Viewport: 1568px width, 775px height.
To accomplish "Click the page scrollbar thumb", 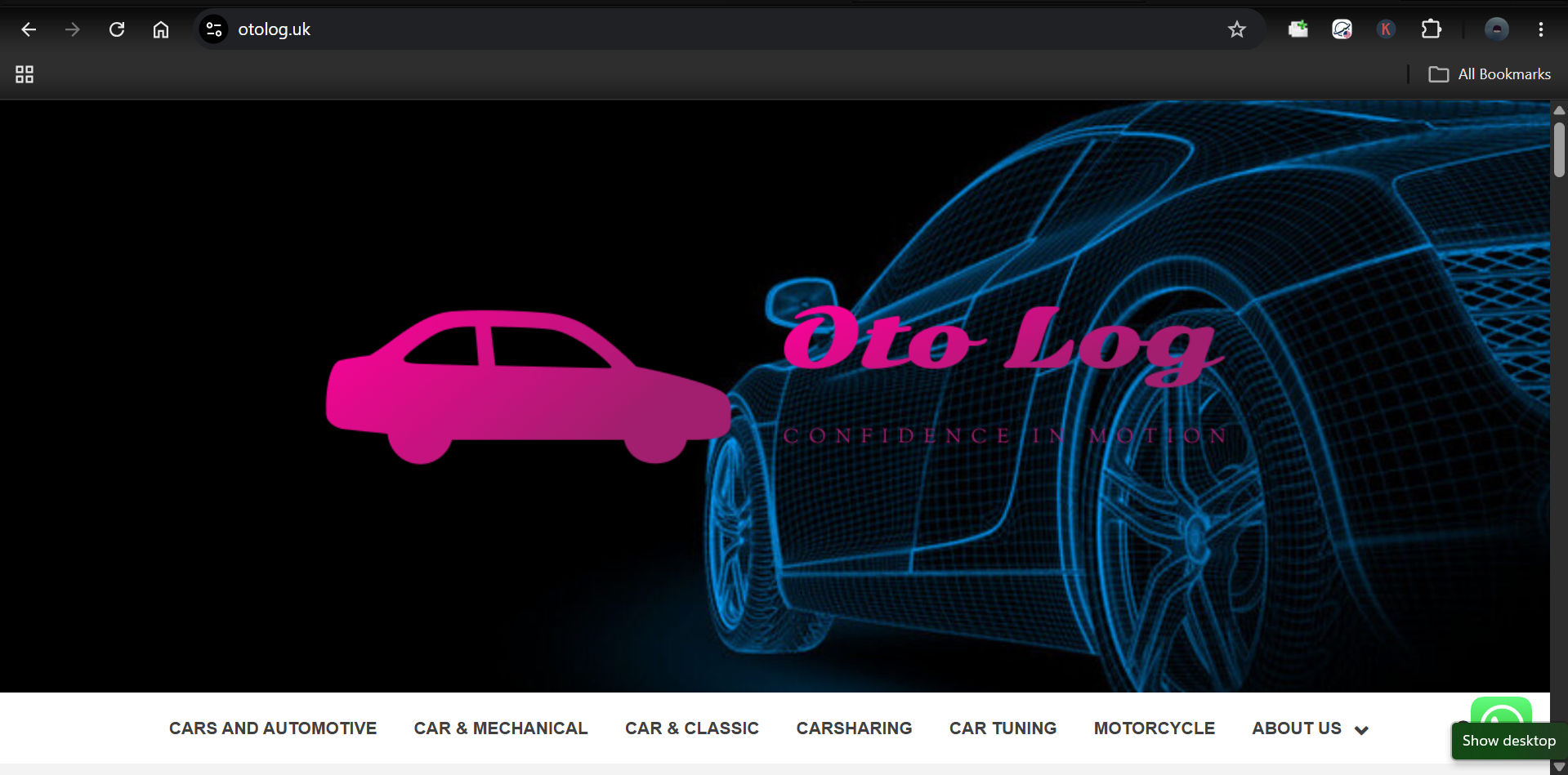I will click(x=1559, y=149).
